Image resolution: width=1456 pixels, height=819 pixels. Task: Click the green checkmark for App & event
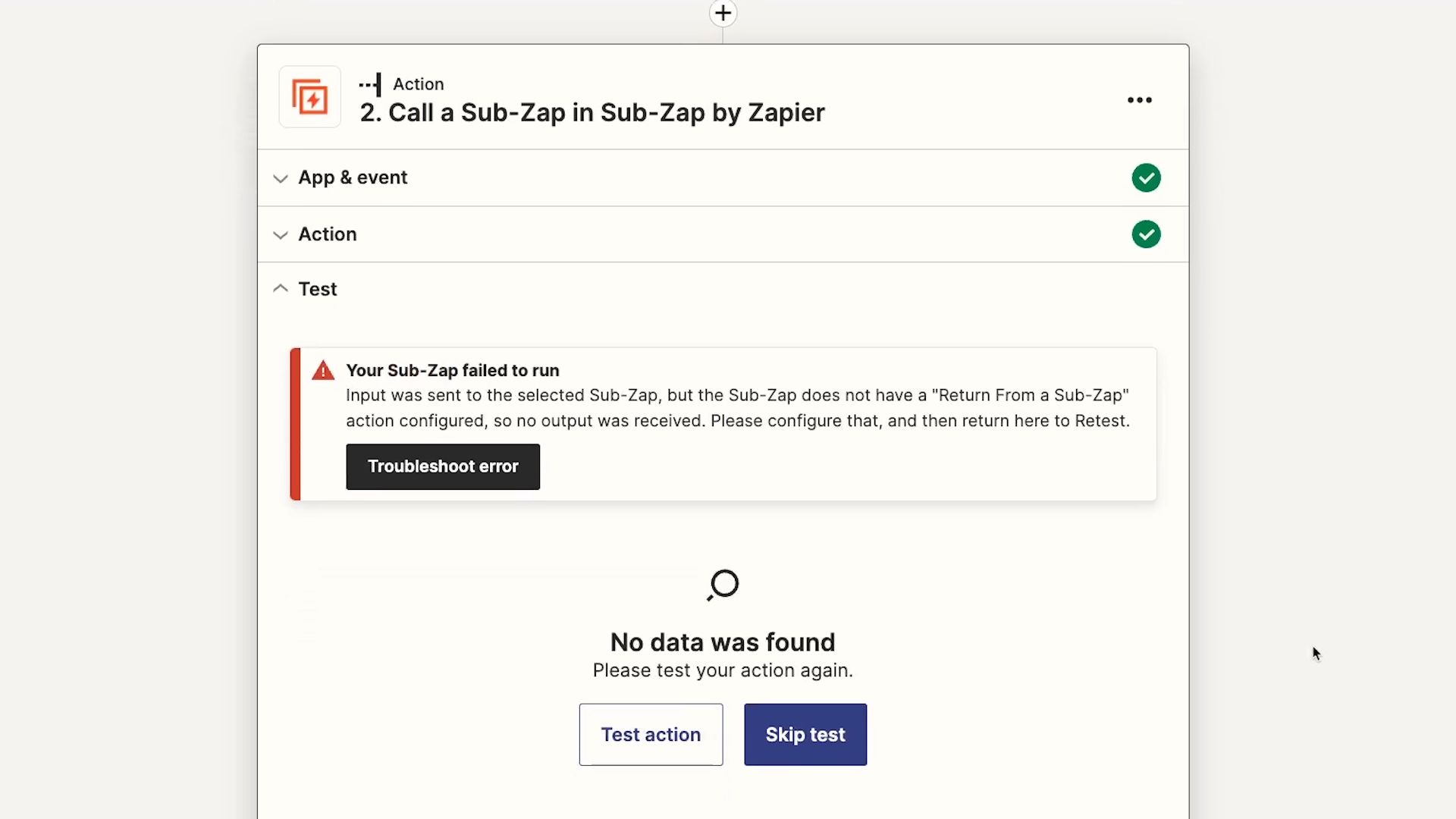pos(1146,178)
